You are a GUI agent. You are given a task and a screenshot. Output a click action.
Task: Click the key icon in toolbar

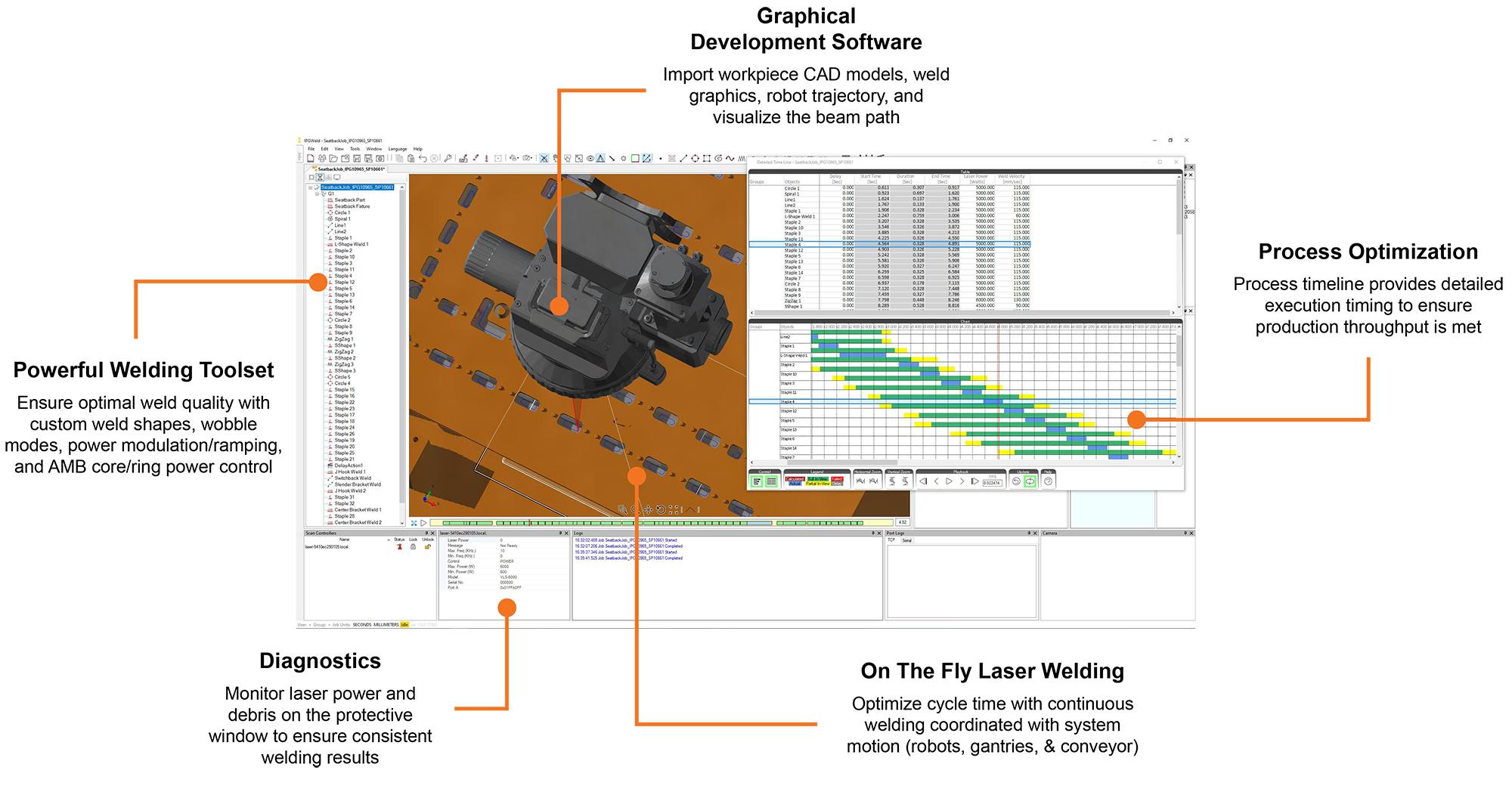pos(448,159)
